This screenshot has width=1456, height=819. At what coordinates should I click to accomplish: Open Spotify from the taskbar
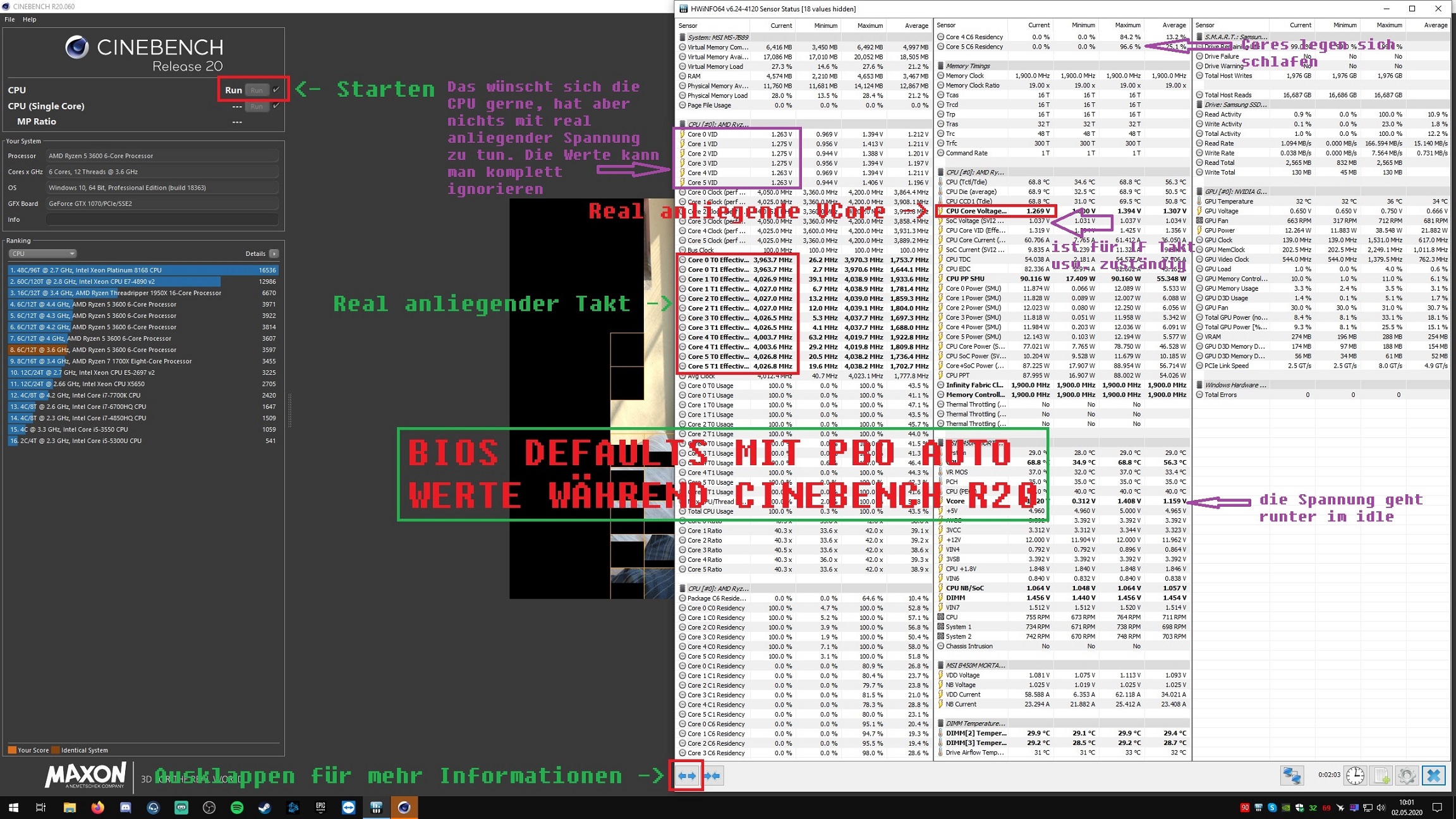point(237,808)
